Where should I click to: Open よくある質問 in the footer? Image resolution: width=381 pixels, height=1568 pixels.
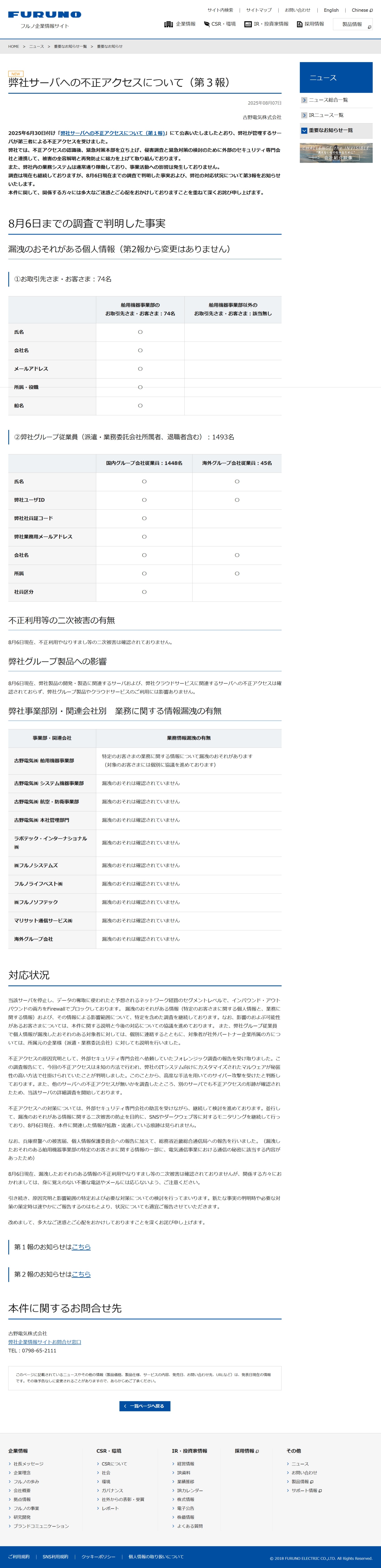(190, 1526)
